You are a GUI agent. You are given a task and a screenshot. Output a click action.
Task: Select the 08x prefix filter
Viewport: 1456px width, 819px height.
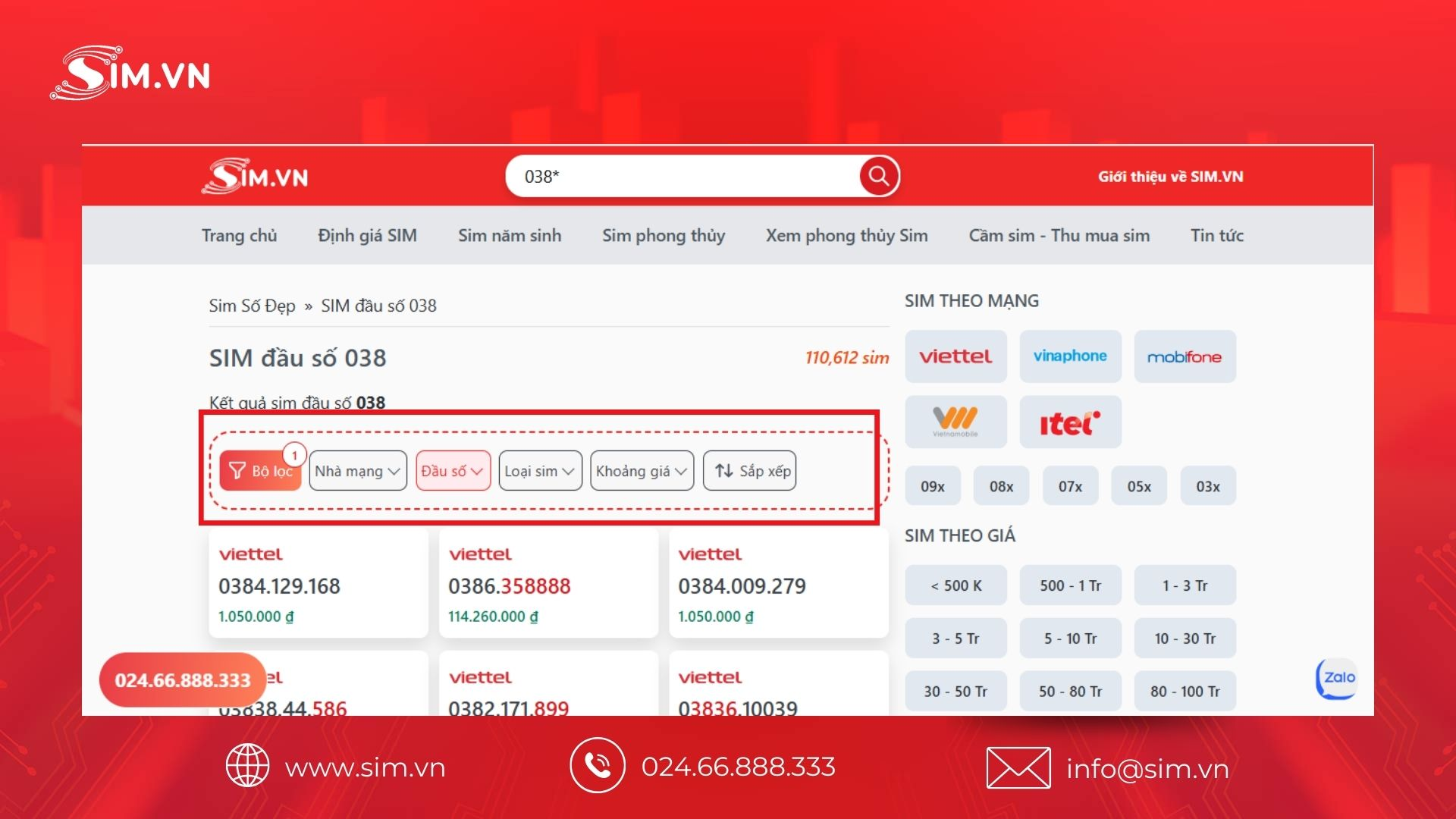tap(1002, 486)
